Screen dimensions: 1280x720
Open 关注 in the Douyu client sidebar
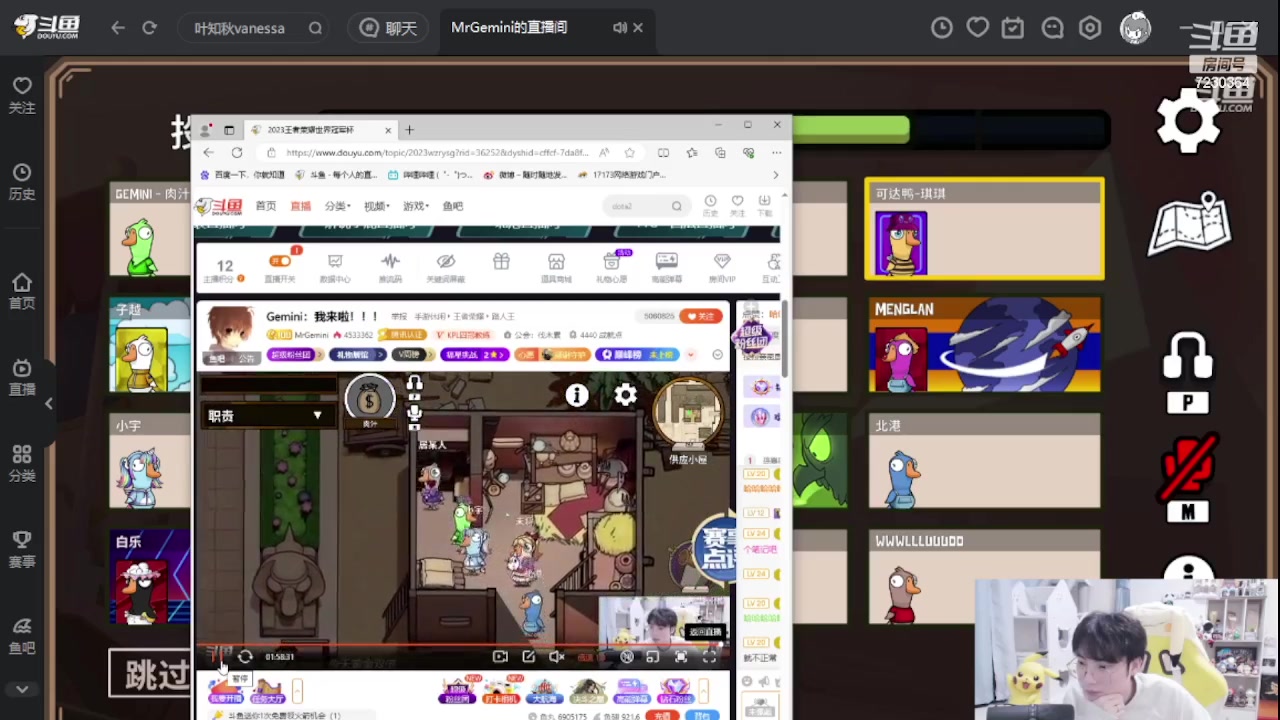click(22, 96)
